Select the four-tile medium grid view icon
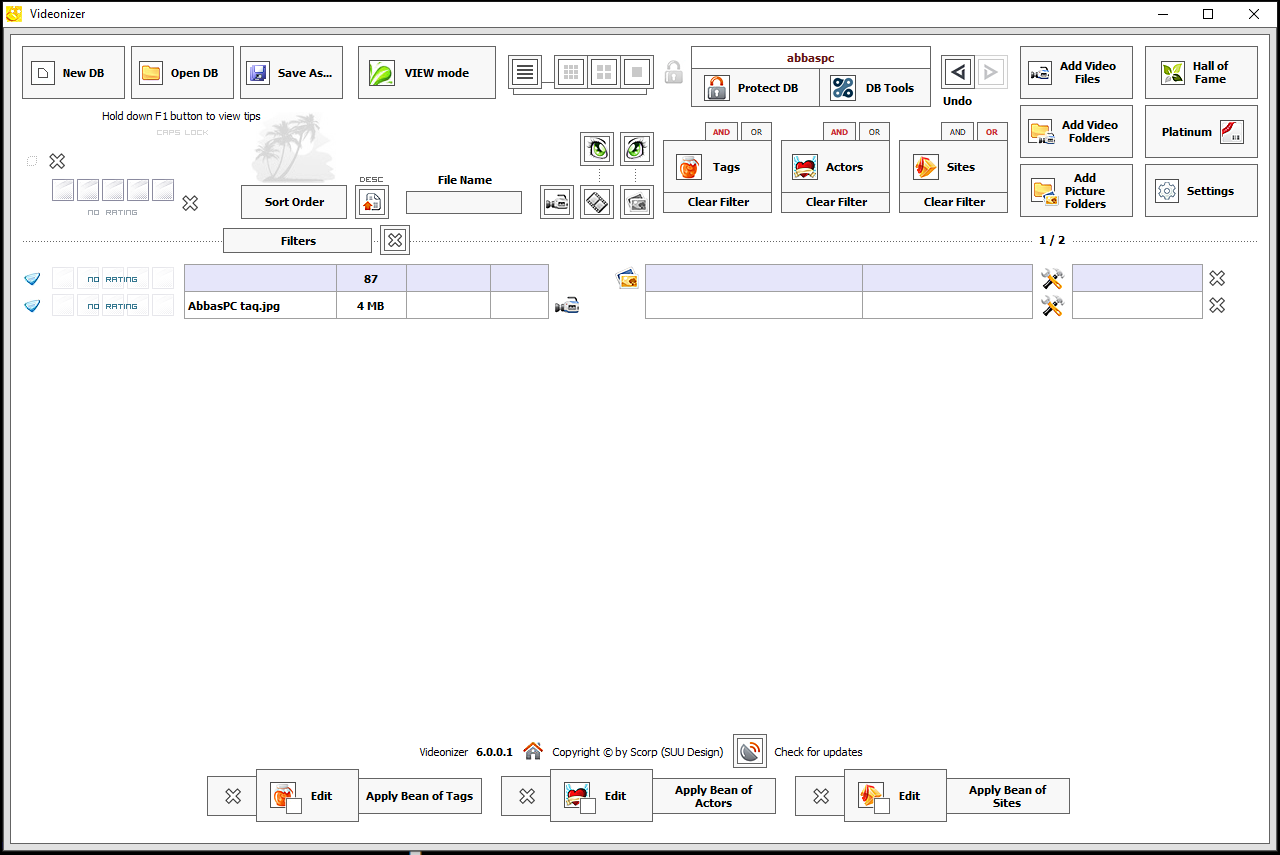The width and height of the screenshot is (1280, 855). tap(604, 72)
